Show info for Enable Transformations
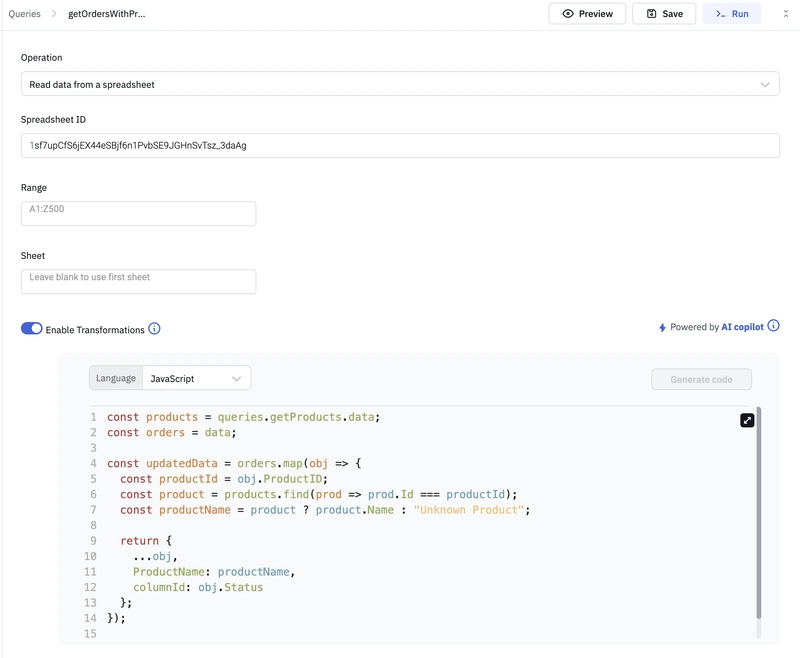Image resolution: width=800 pixels, height=658 pixels. click(154, 328)
